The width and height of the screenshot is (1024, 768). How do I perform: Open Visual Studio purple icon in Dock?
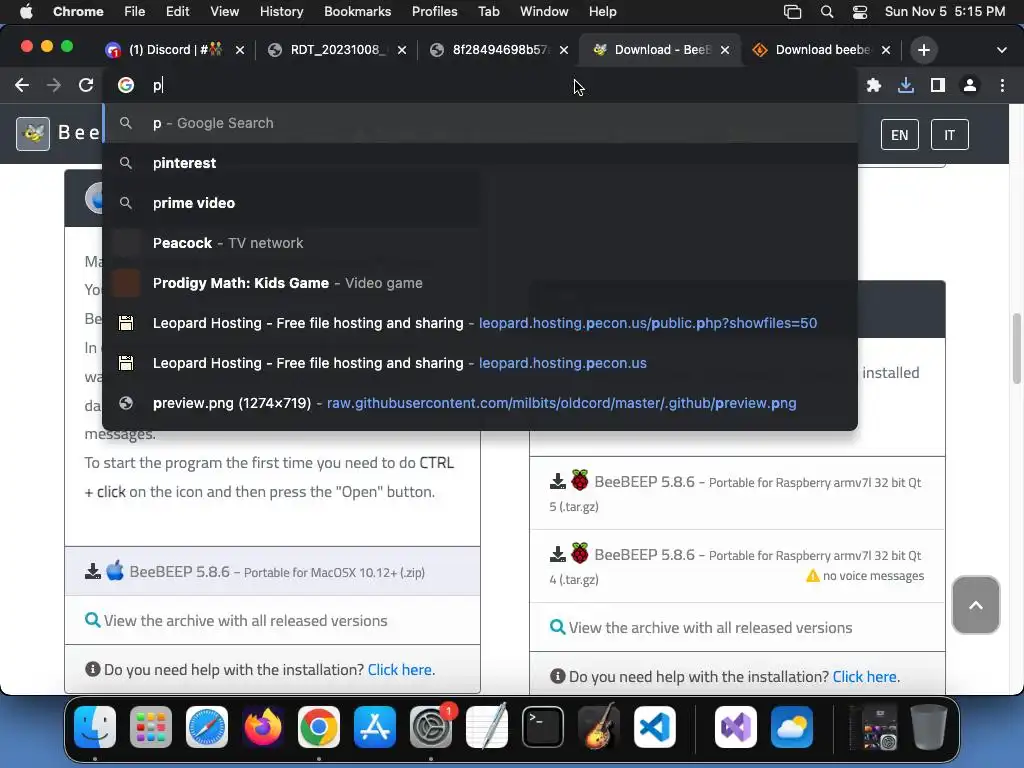[736, 727]
